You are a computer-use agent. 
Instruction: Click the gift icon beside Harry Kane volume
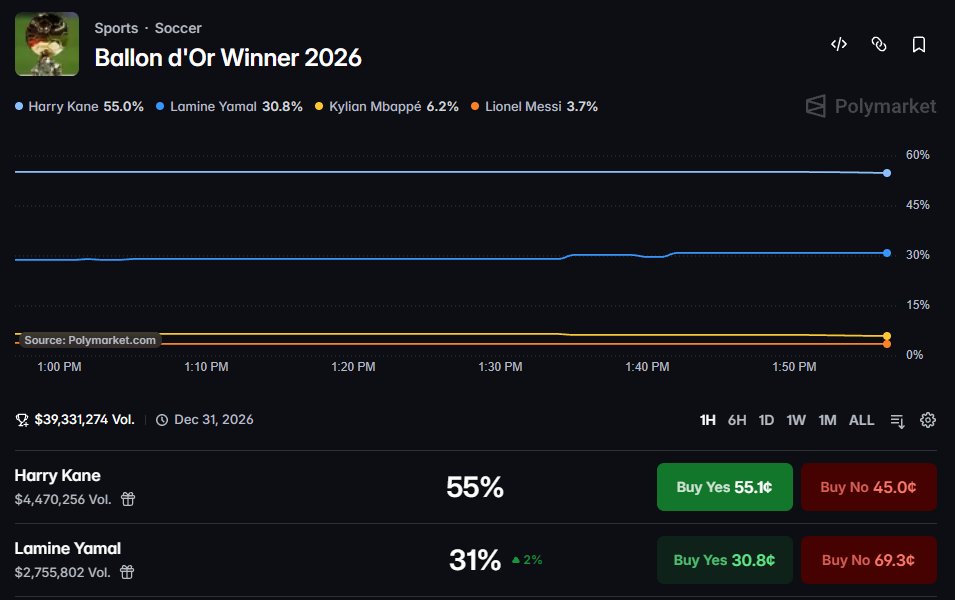(x=128, y=499)
